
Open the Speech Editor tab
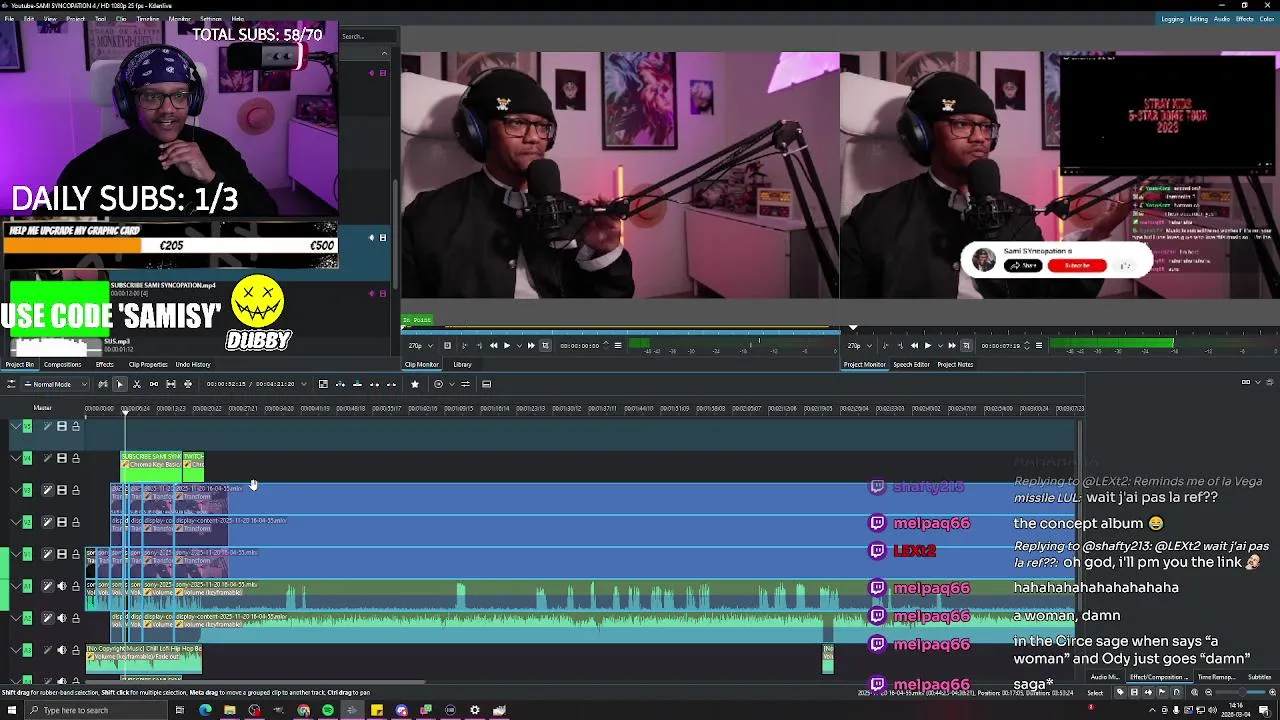(x=911, y=365)
